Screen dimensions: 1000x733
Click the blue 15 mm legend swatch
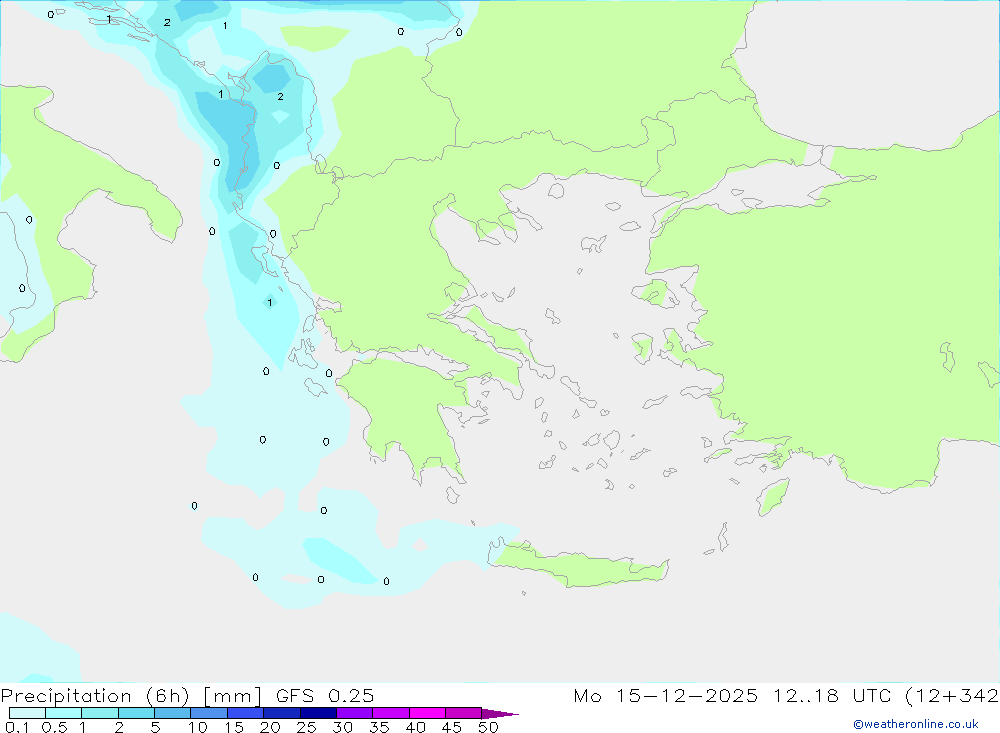[246, 713]
